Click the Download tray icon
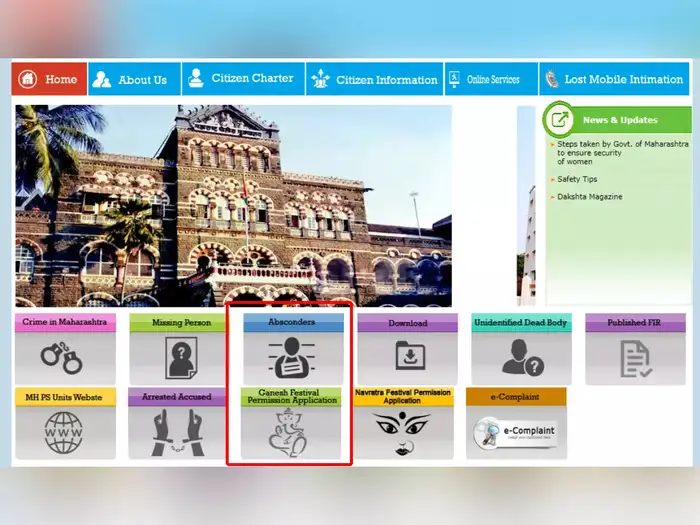Viewport: 700px width, 525px height. click(407, 358)
